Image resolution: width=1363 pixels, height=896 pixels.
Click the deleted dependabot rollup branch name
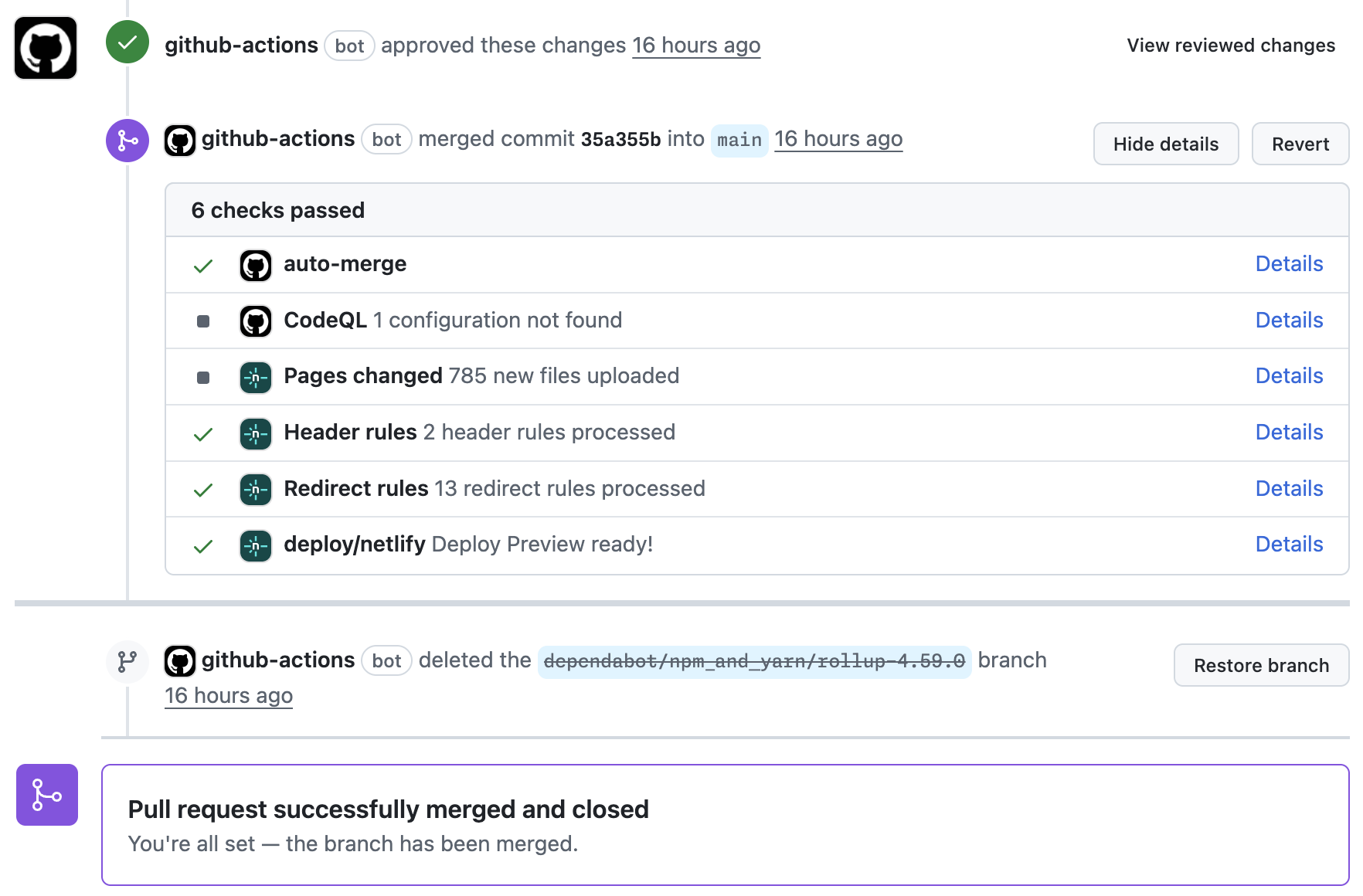coord(754,660)
